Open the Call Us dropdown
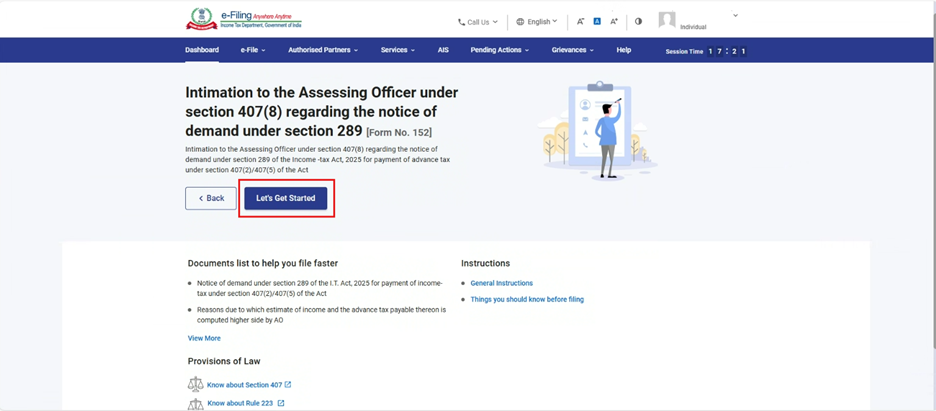936x411 pixels. 477,21
